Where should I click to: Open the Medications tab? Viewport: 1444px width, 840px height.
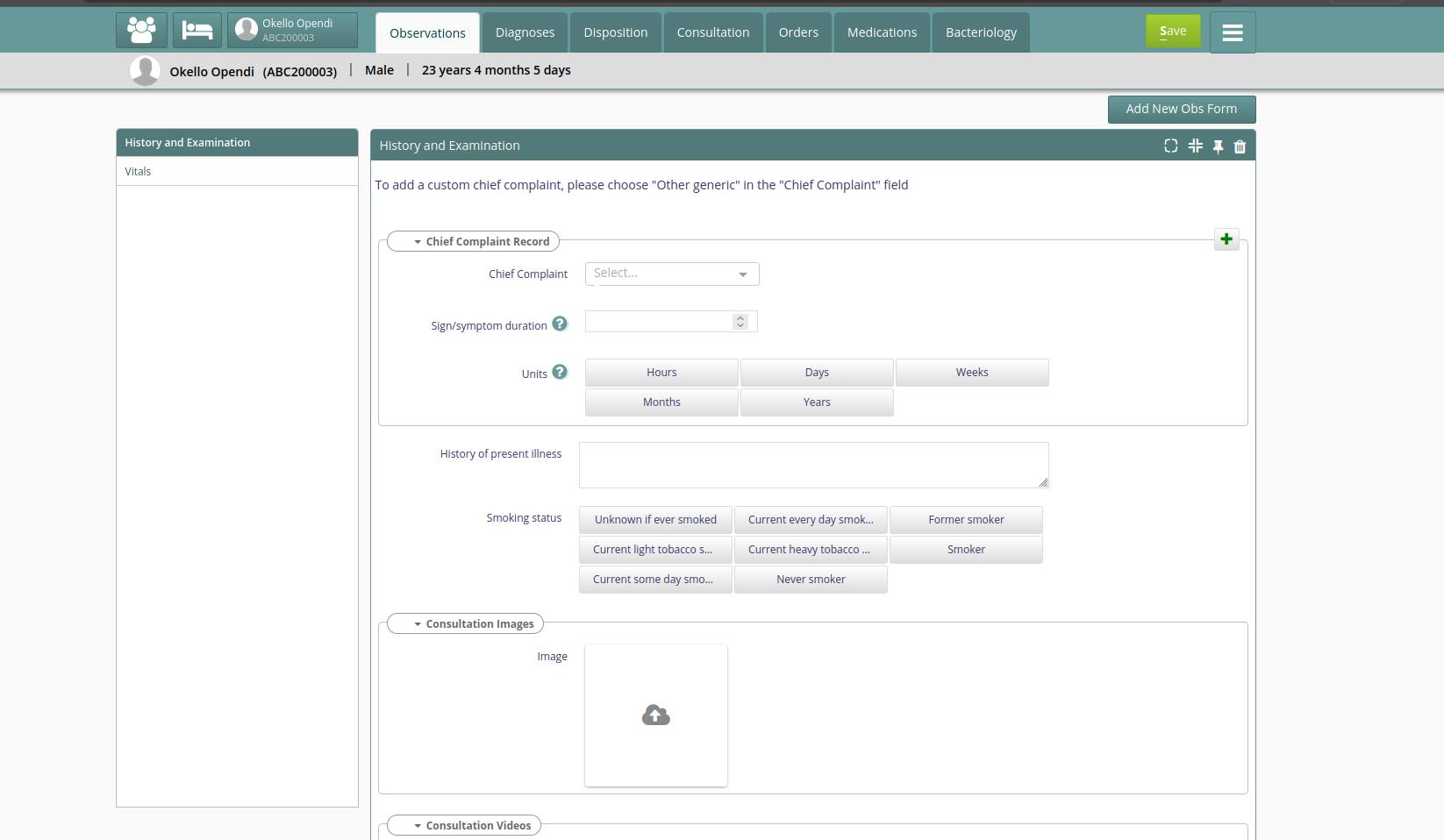[882, 32]
